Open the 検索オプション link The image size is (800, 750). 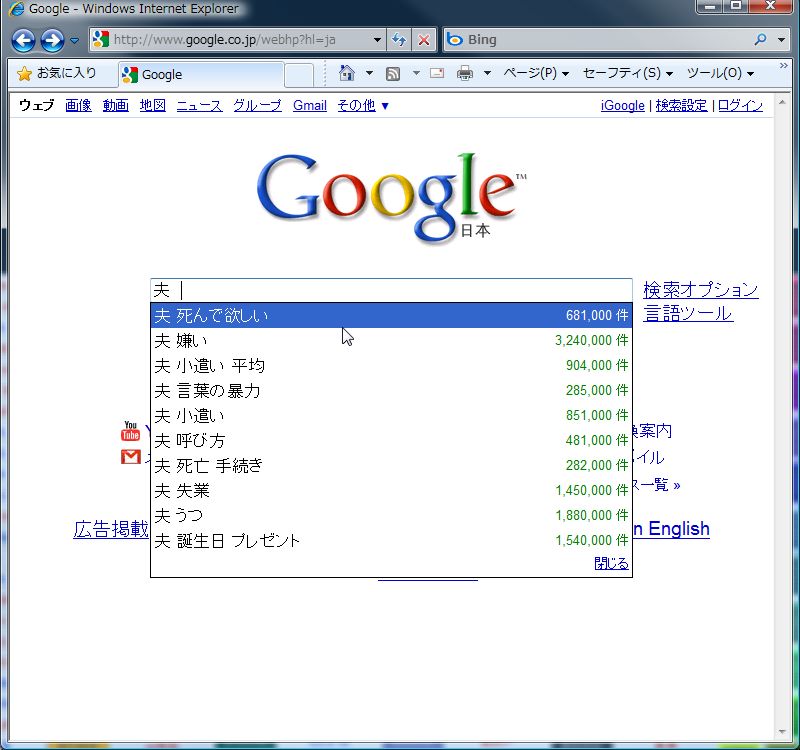pyautogui.click(x=700, y=290)
